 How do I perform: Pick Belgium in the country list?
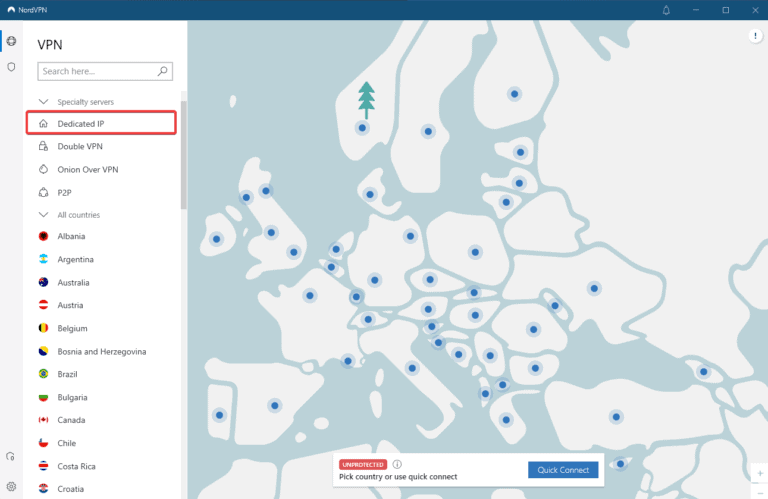pos(72,328)
